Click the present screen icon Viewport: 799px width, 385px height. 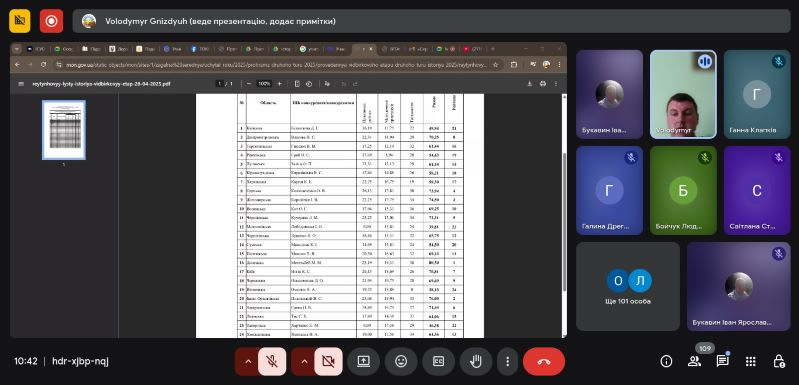(363, 362)
